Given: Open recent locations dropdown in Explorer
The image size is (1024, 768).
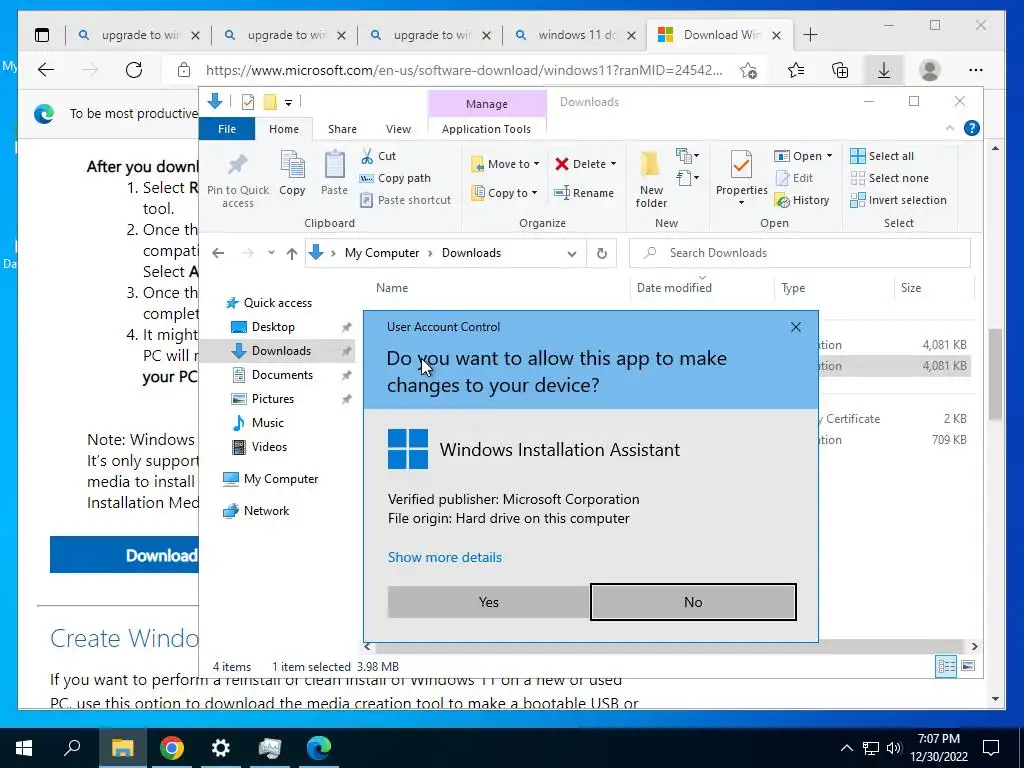Looking at the screenshot, I should pyautogui.click(x=271, y=253).
